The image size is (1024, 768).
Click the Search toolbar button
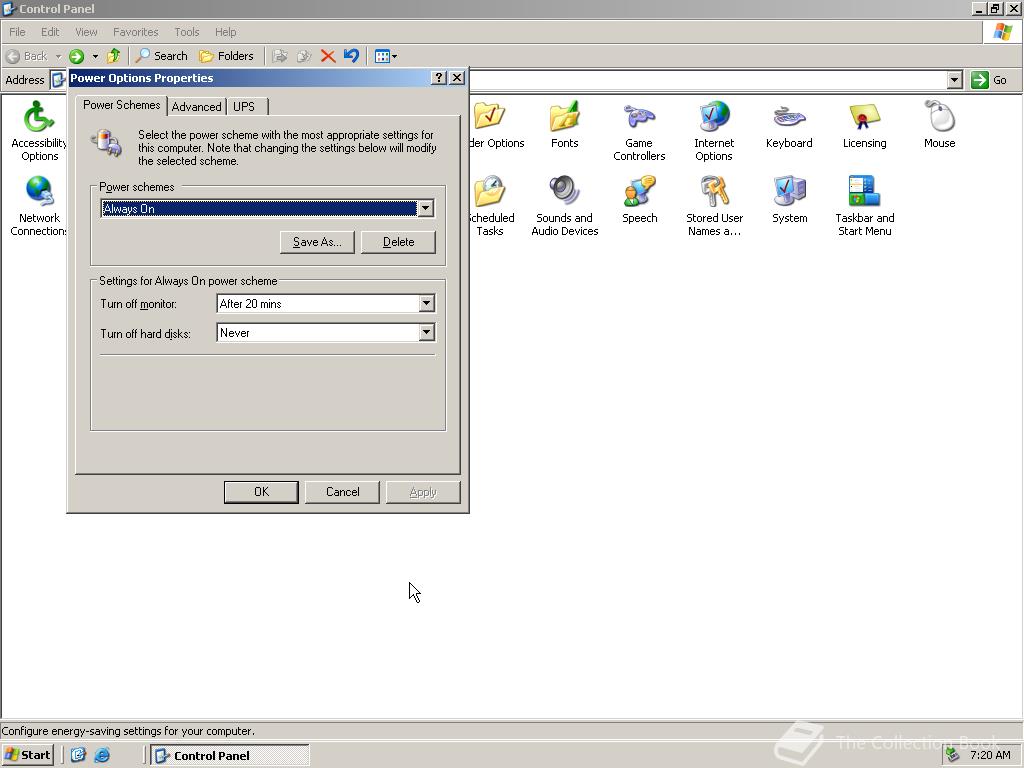pyautogui.click(x=161, y=56)
